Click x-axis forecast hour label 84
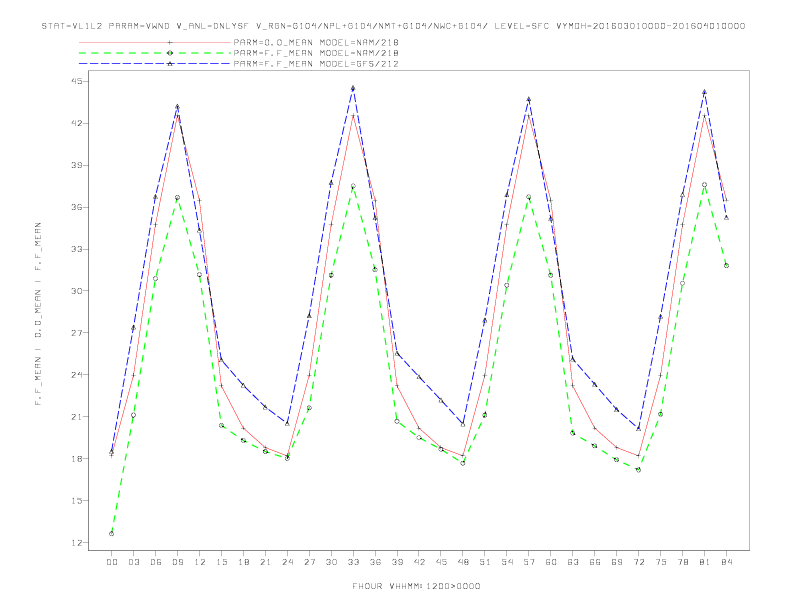This screenshot has height=612, width=792. [727, 562]
